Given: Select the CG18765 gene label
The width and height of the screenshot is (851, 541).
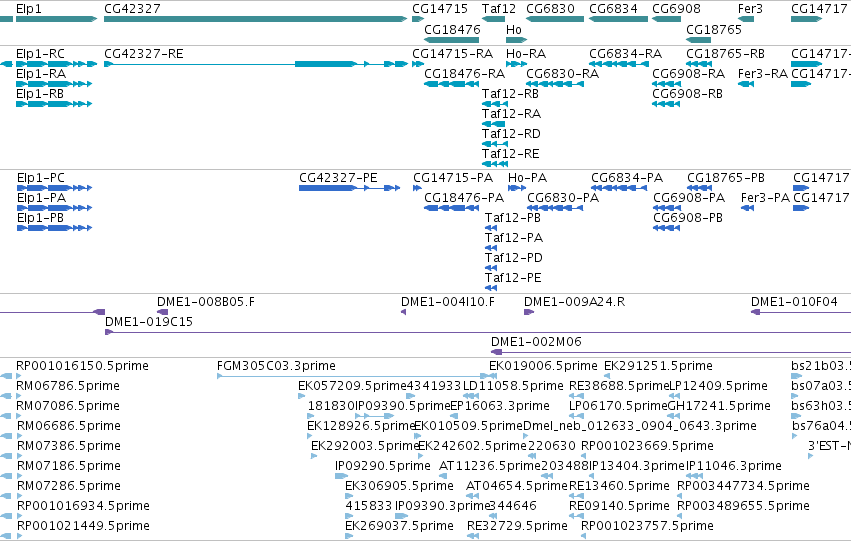Looking at the screenshot, I should coord(714,29).
